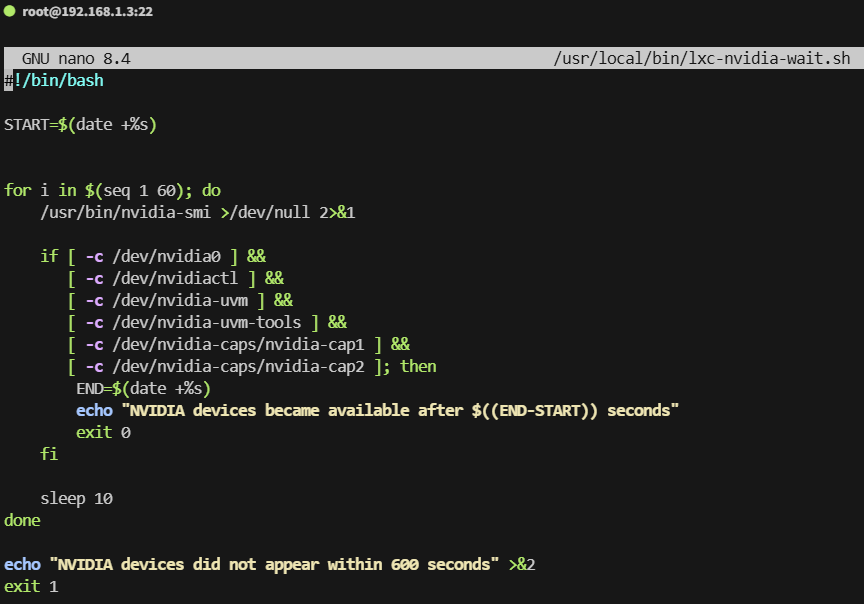Click the fi keyword
864x604 pixels.
(49, 454)
